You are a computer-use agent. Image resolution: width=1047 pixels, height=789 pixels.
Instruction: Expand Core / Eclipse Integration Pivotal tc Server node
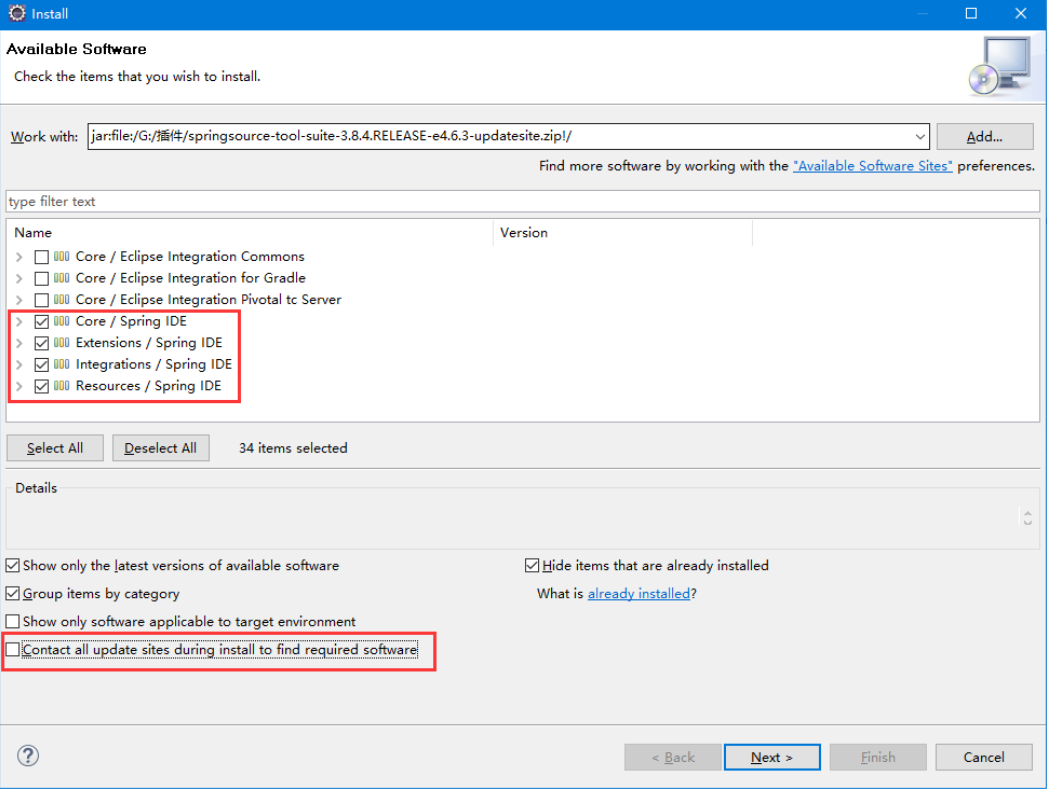click(19, 300)
